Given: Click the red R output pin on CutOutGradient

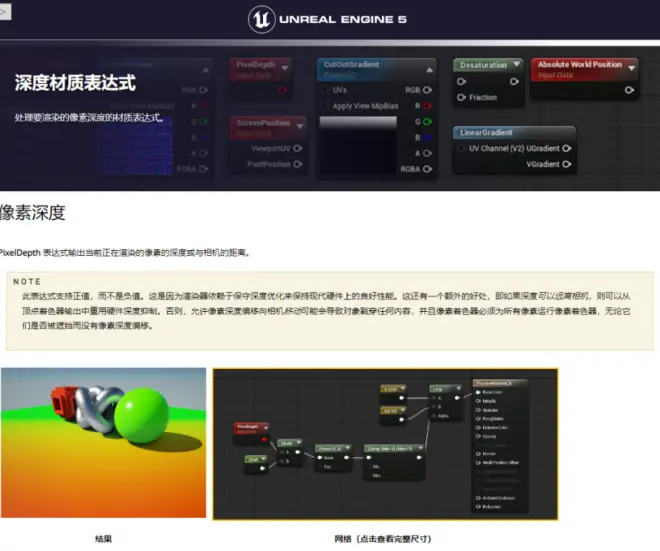Looking at the screenshot, I should click(x=429, y=104).
